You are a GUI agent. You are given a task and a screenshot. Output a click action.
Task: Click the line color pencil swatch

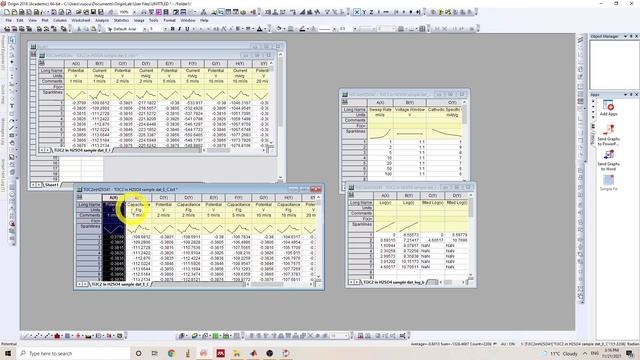click(x=302, y=29)
